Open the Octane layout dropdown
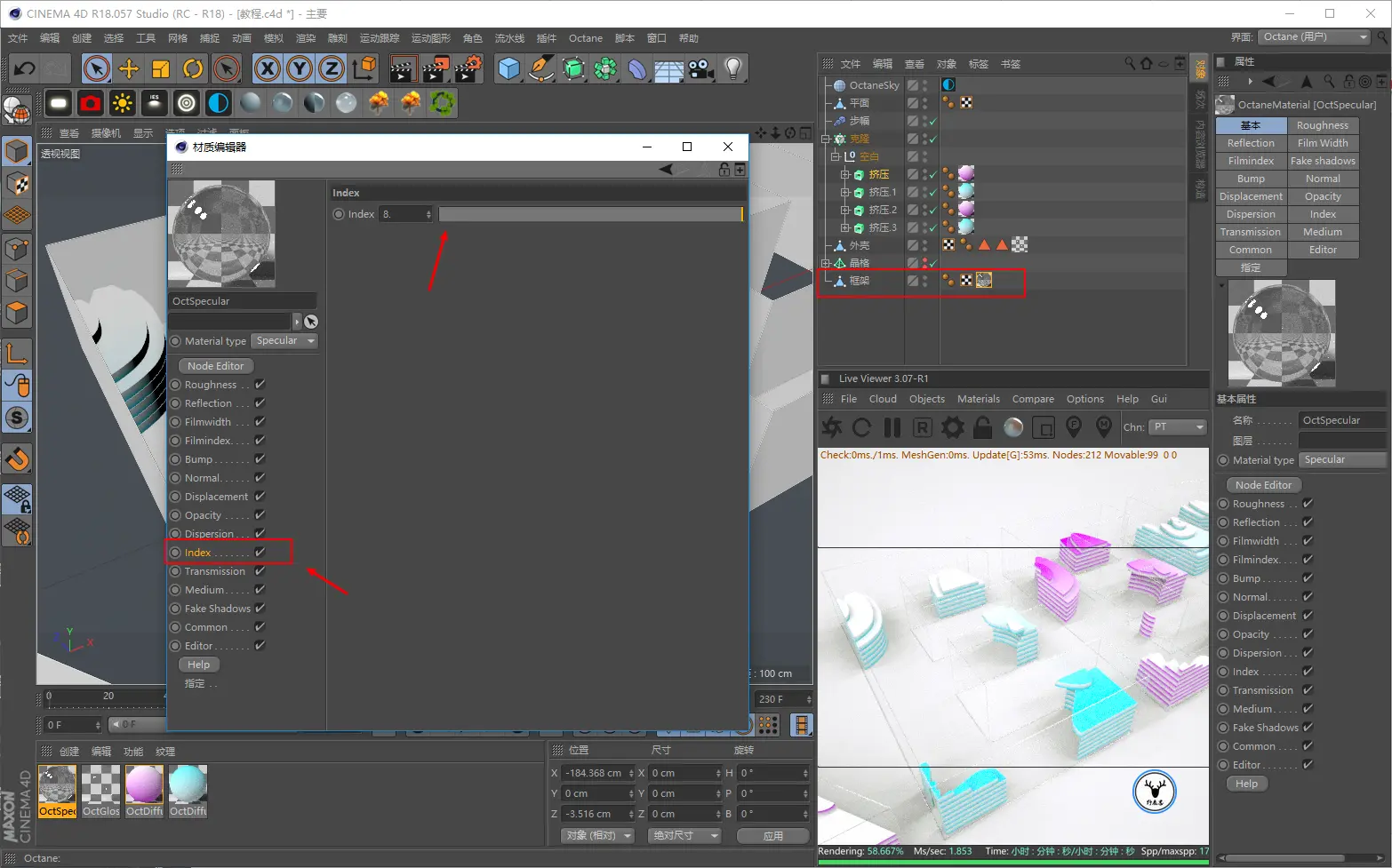The height and width of the screenshot is (868, 1392). [x=1315, y=36]
